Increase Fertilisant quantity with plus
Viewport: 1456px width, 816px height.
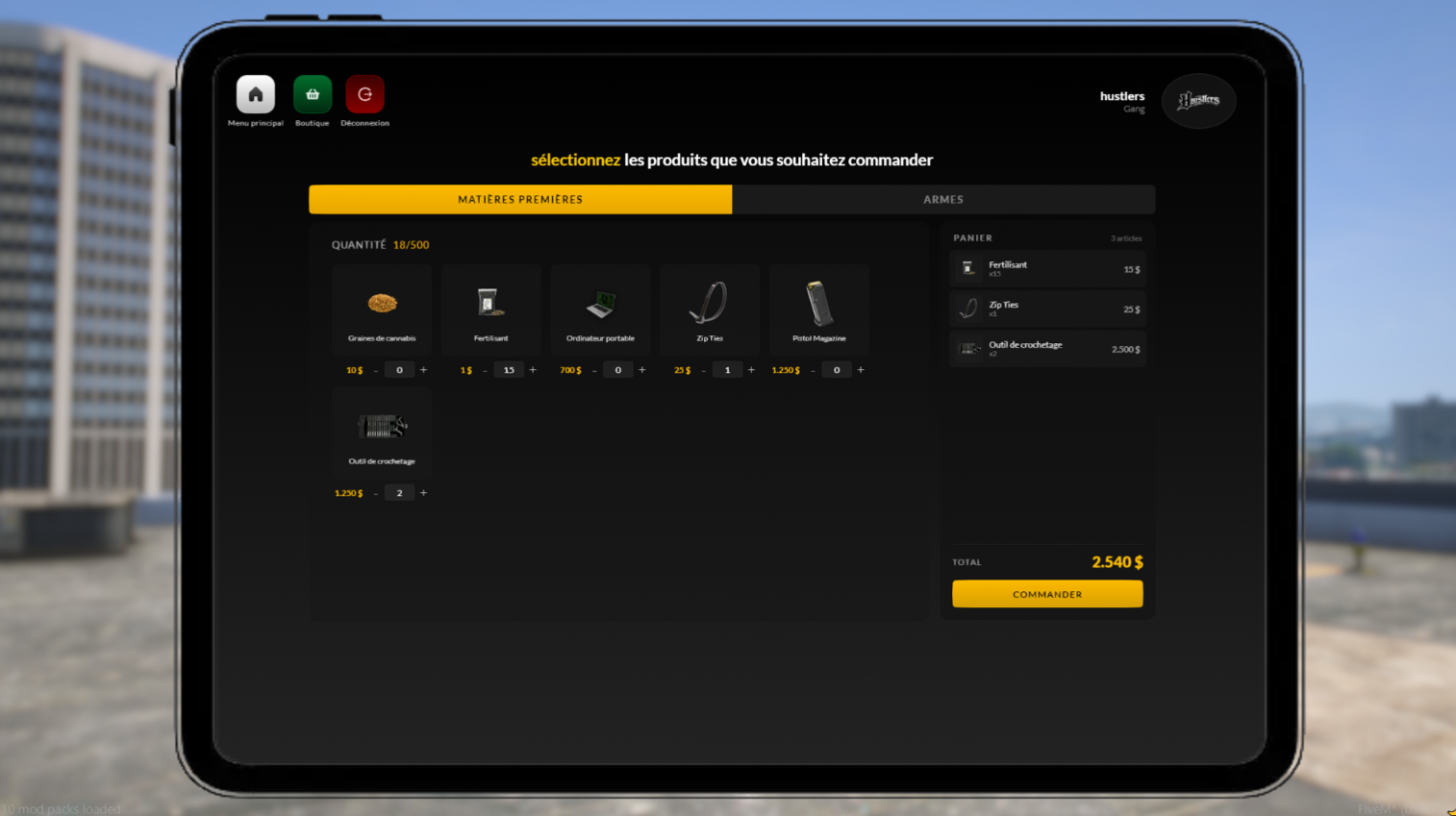(533, 370)
